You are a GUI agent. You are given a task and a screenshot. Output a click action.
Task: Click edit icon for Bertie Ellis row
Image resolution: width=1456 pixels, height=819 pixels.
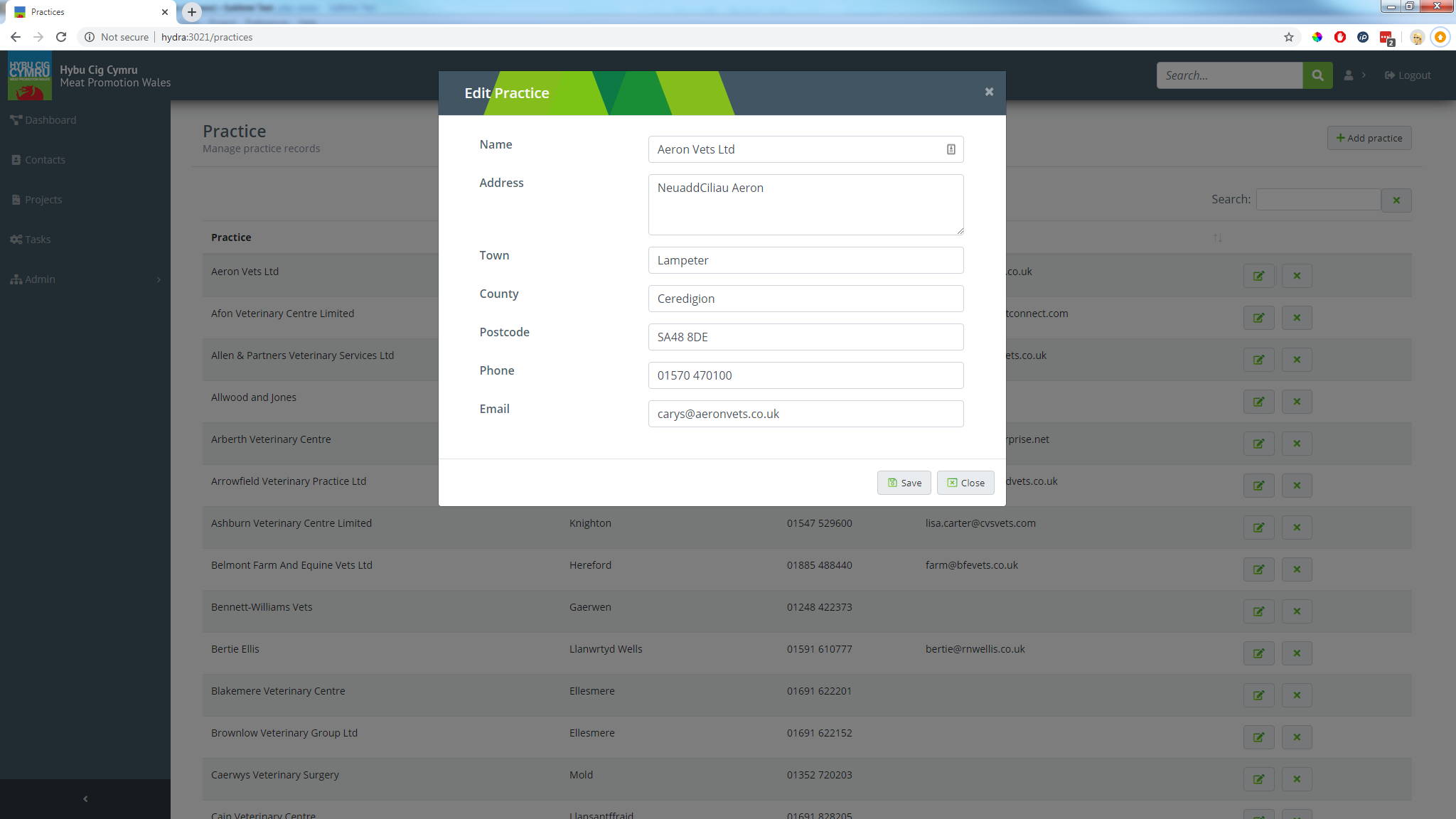pos(1258,653)
